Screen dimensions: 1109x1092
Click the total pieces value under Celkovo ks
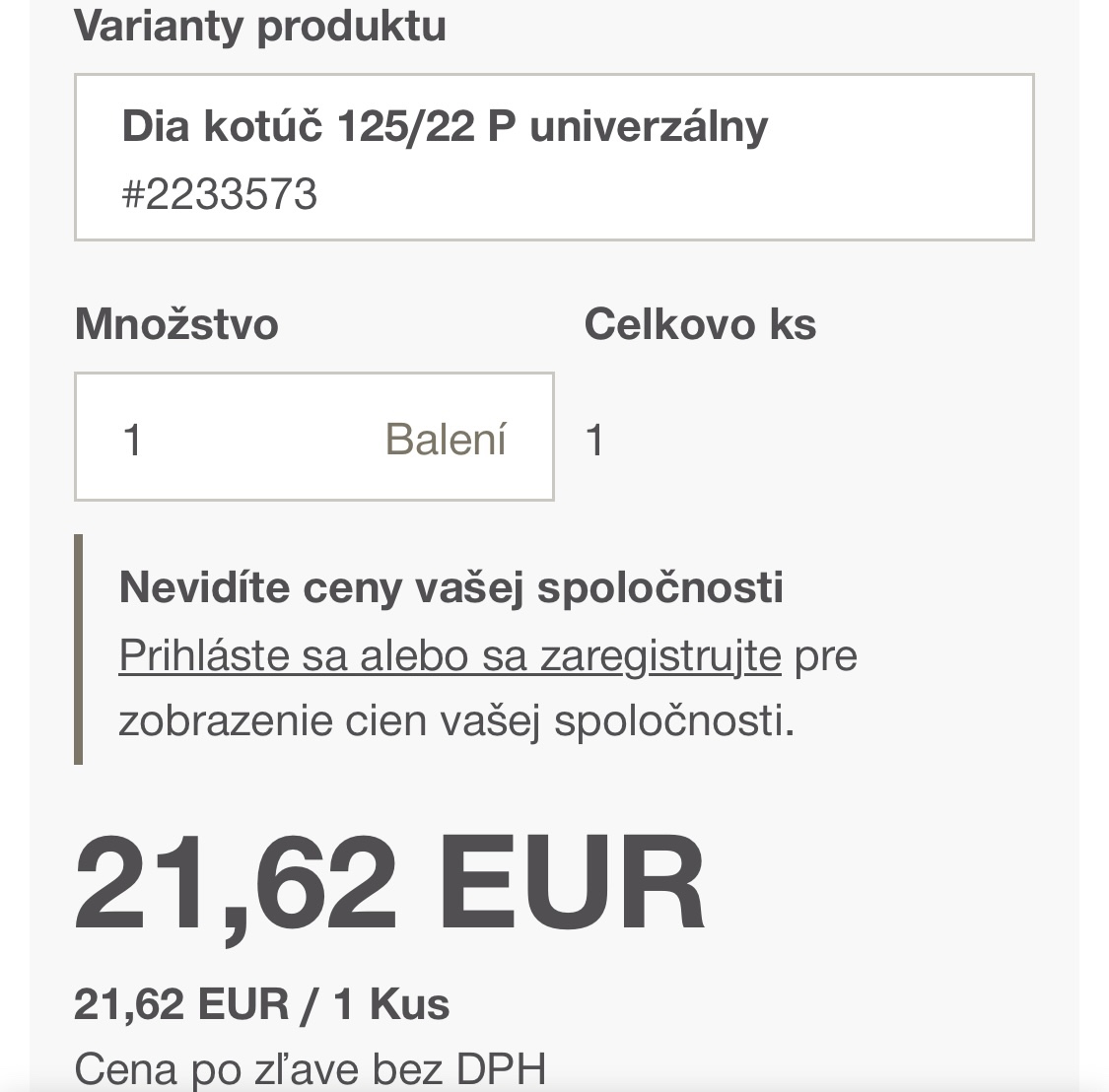[594, 441]
